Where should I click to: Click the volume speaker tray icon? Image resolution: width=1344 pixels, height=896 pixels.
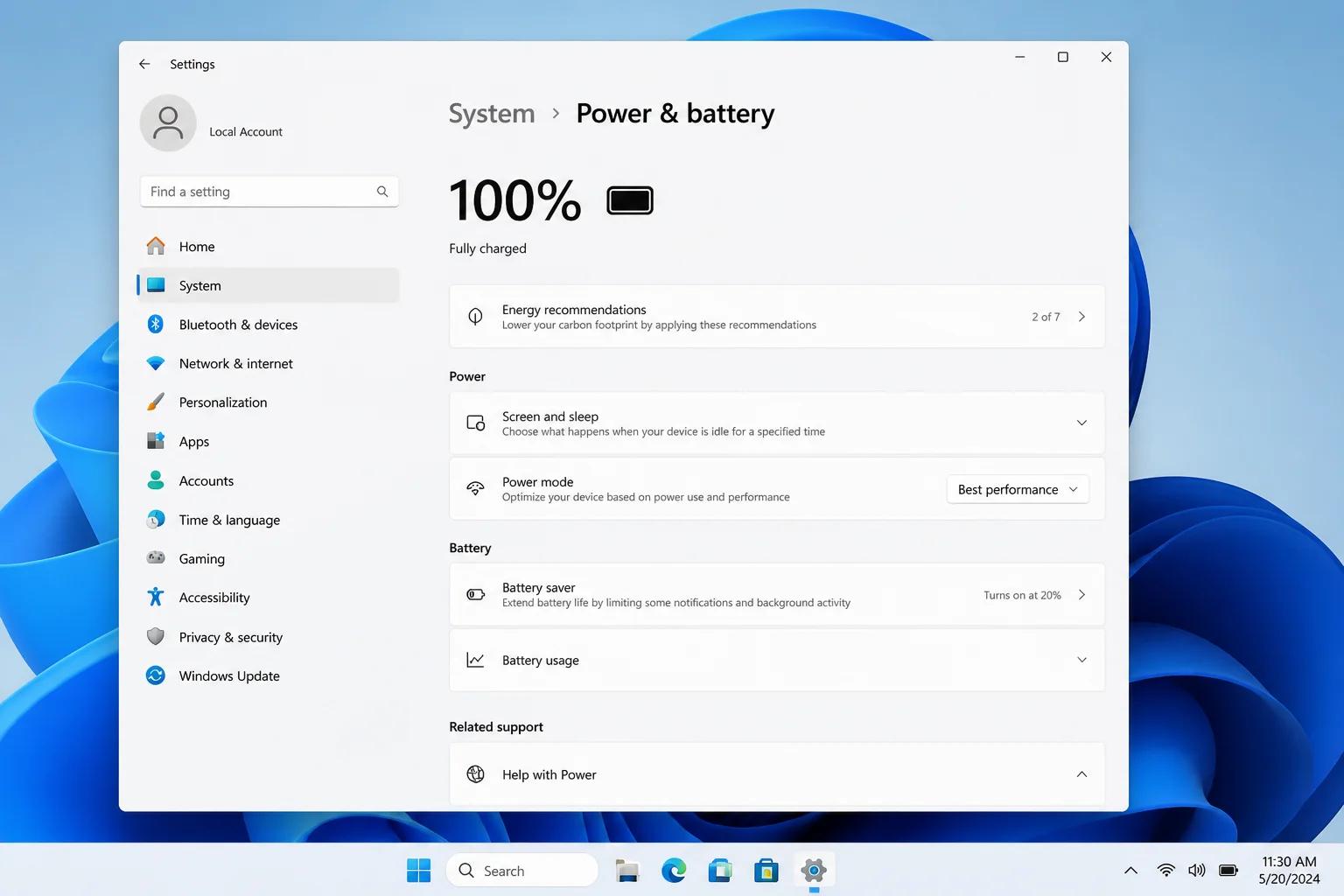click(x=1197, y=871)
